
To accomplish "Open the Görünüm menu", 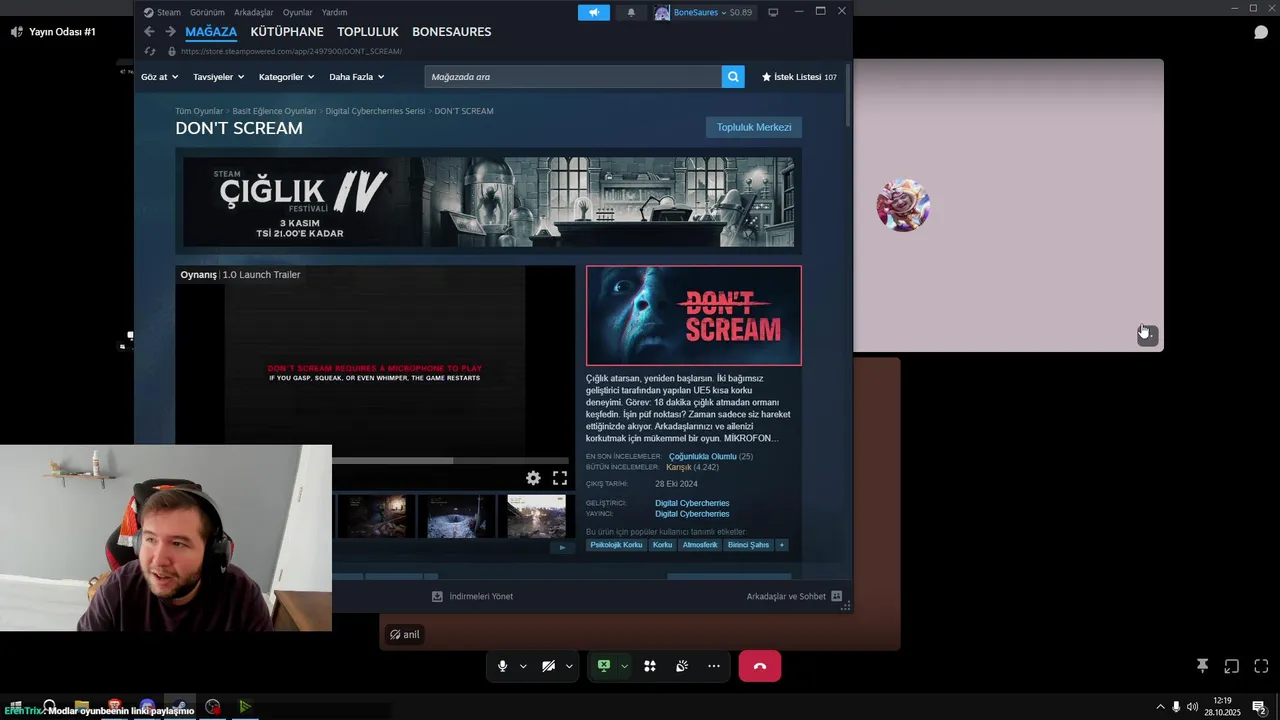I will (207, 12).
